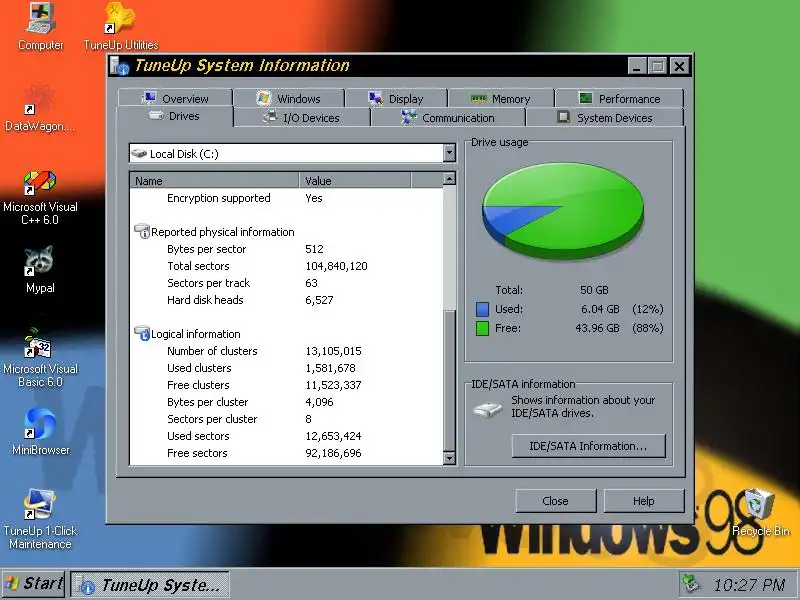Click the list scrollbar down arrow
The height and width of the screenshot is (600, 800).
pos(449,458)
